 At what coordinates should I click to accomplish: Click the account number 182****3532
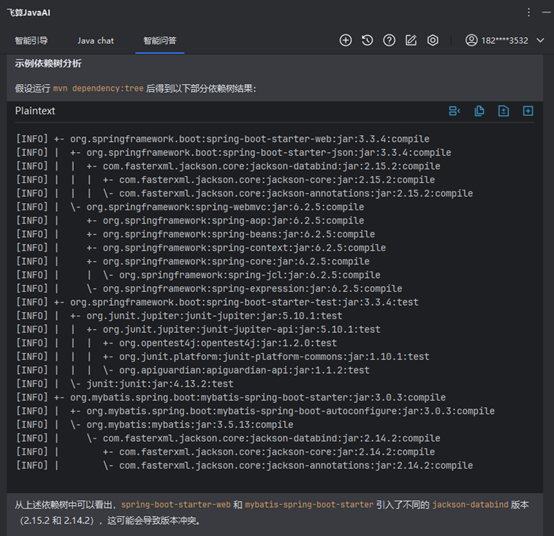click(x=505, y=41)
